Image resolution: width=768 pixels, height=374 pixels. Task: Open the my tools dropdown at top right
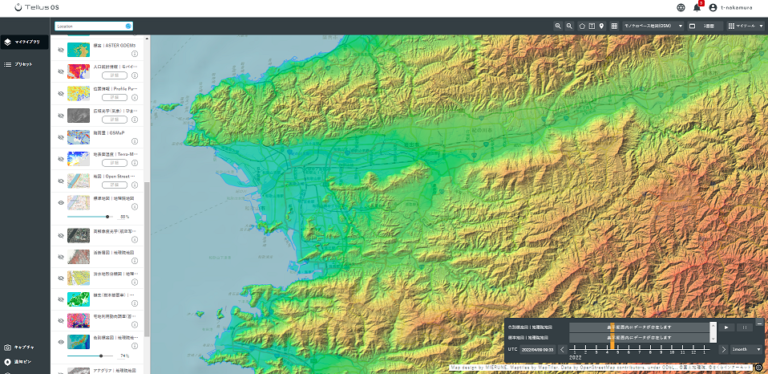click(745, 26)
